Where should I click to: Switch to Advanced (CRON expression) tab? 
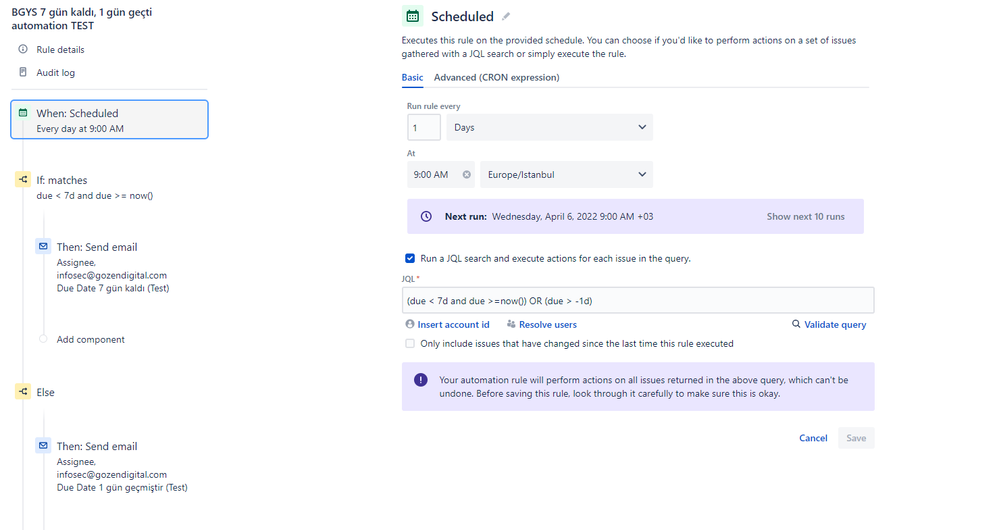point(496,77)
